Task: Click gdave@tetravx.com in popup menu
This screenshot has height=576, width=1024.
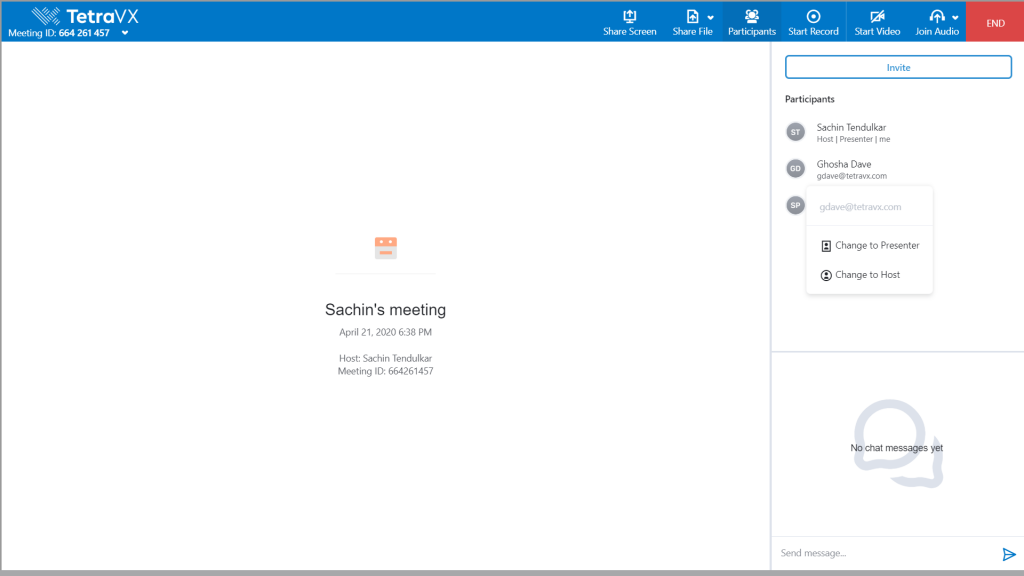Action: click(x=860, y=207)
